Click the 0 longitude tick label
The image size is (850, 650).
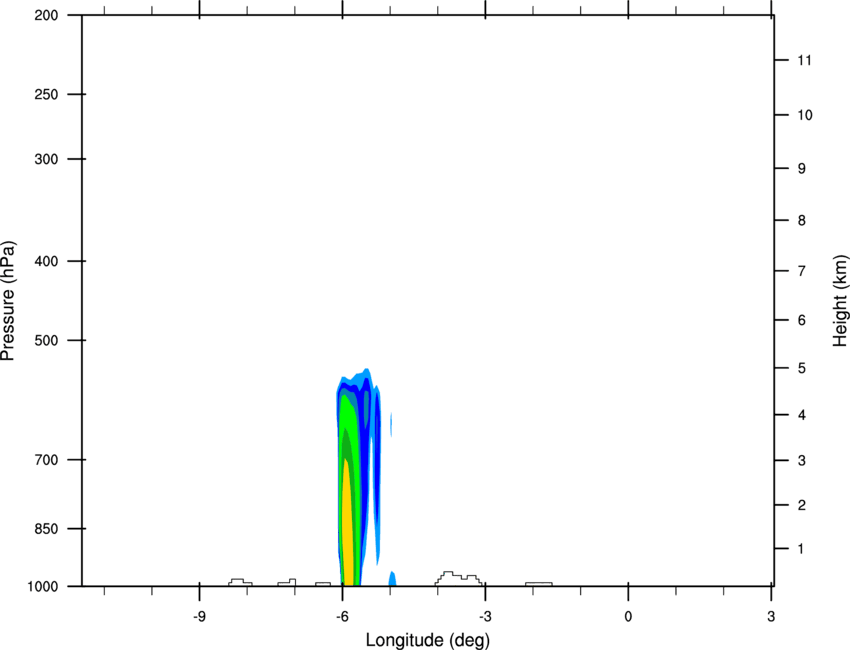628,617
